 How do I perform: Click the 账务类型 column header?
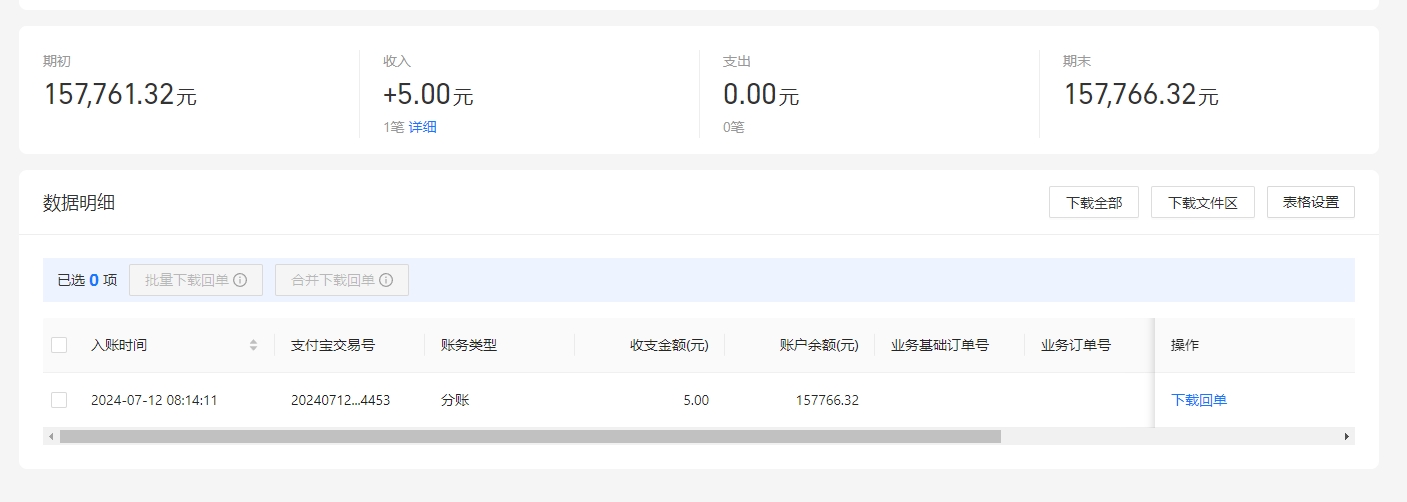tap(469, 345)
